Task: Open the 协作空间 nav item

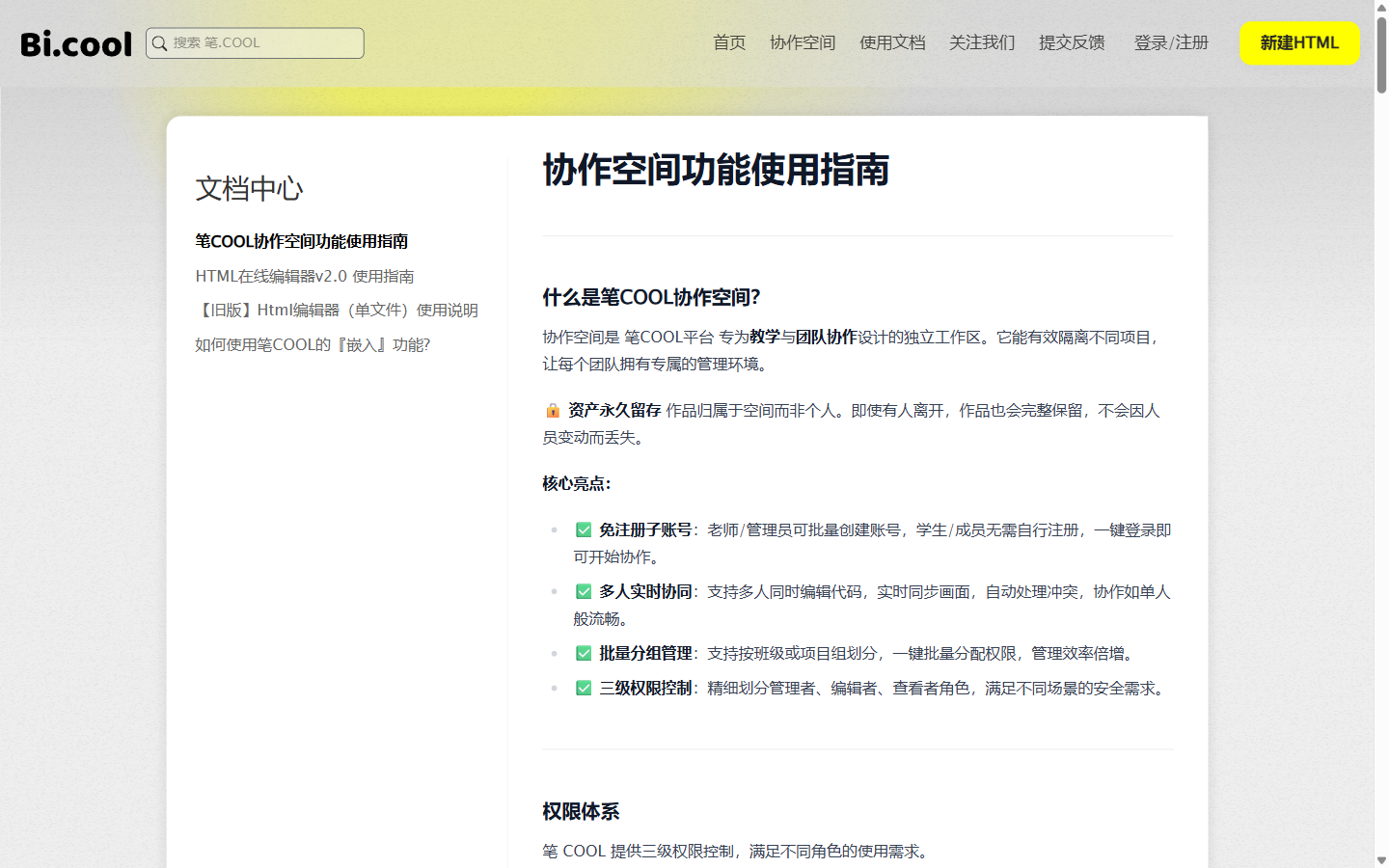Action: pos(803,42)
